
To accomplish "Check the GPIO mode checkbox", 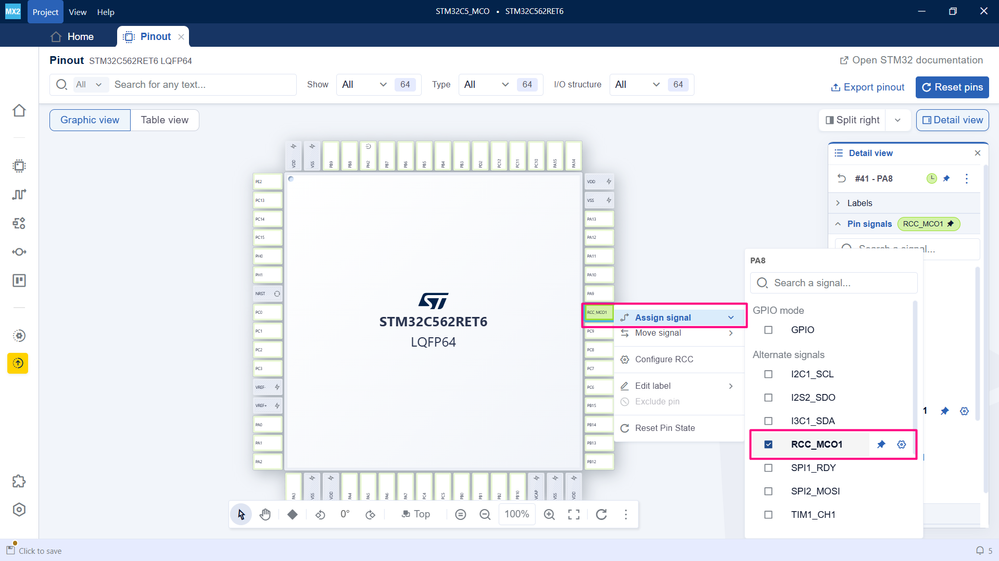I will (768, 330).
